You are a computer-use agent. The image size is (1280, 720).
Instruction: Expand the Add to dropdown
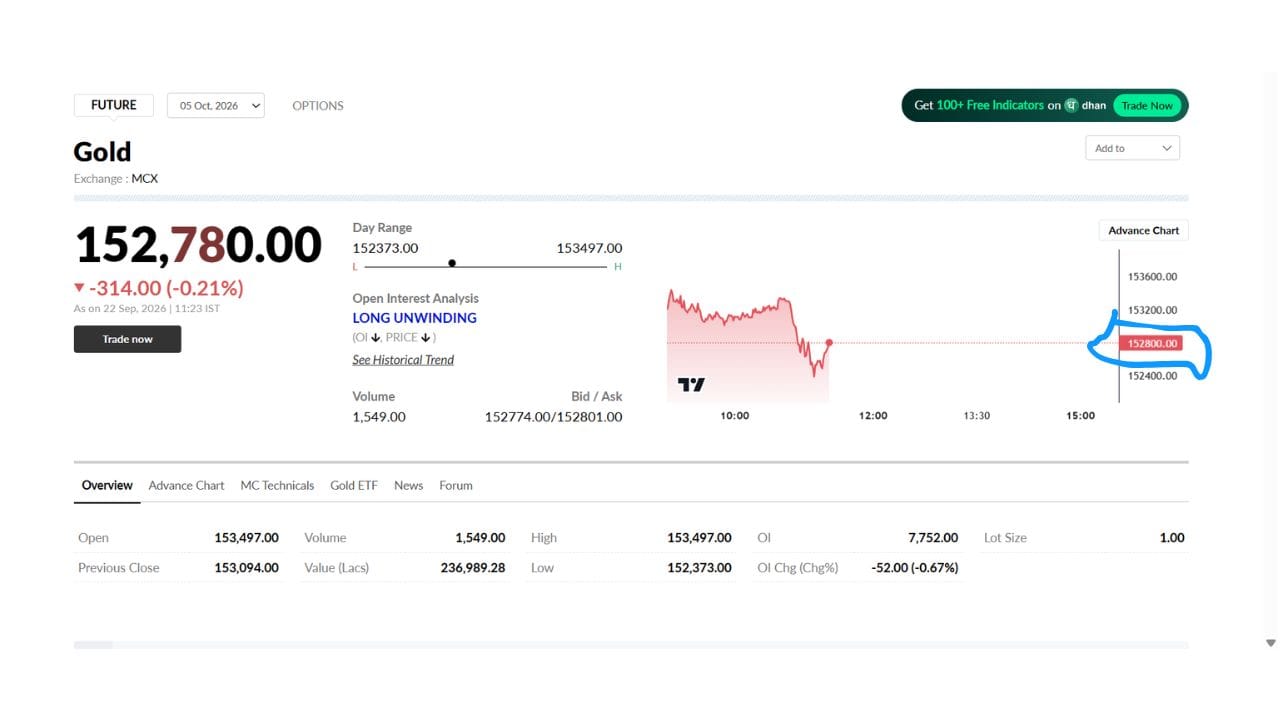coord(1132,148)
